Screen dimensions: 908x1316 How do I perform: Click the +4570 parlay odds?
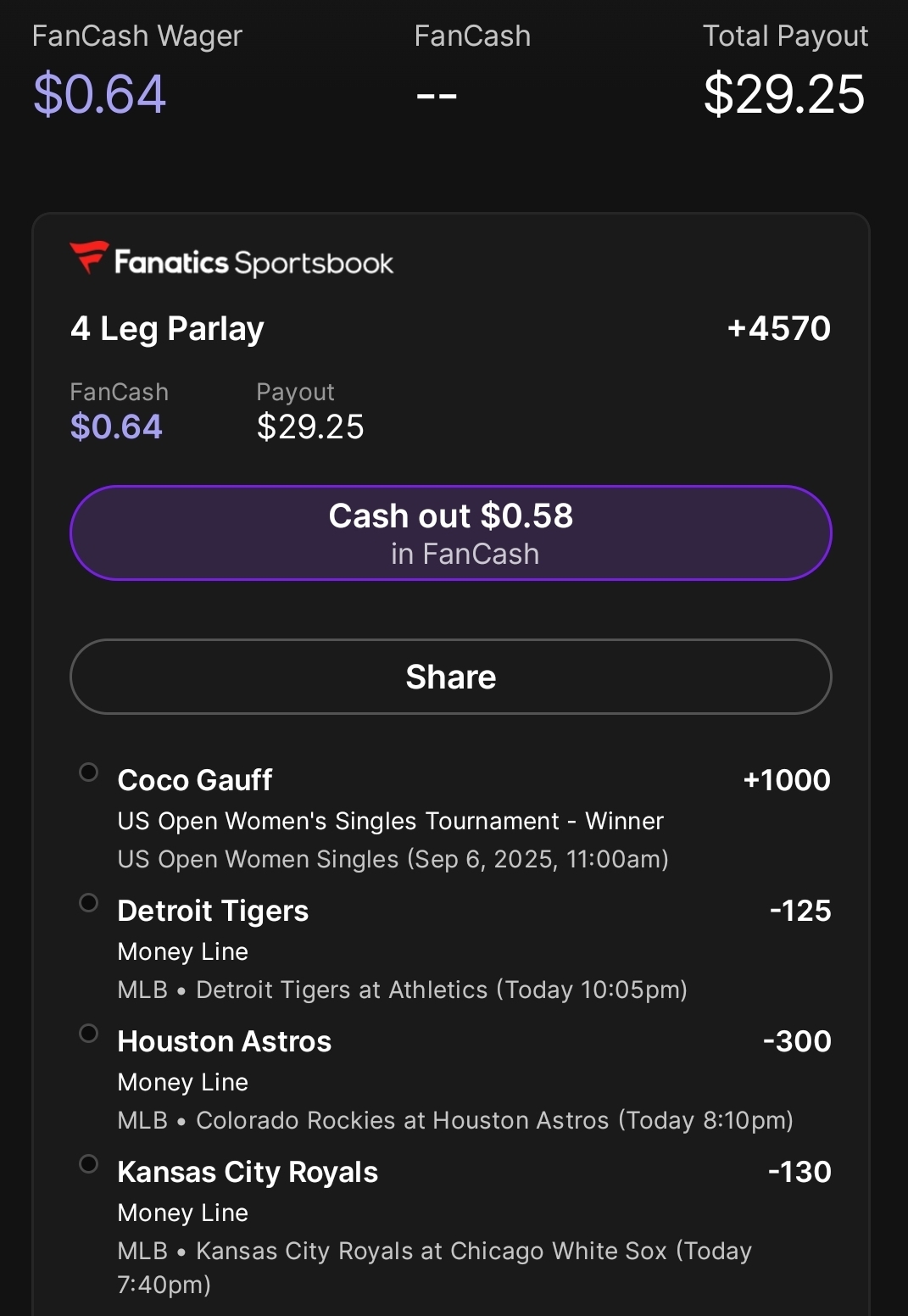779,328
